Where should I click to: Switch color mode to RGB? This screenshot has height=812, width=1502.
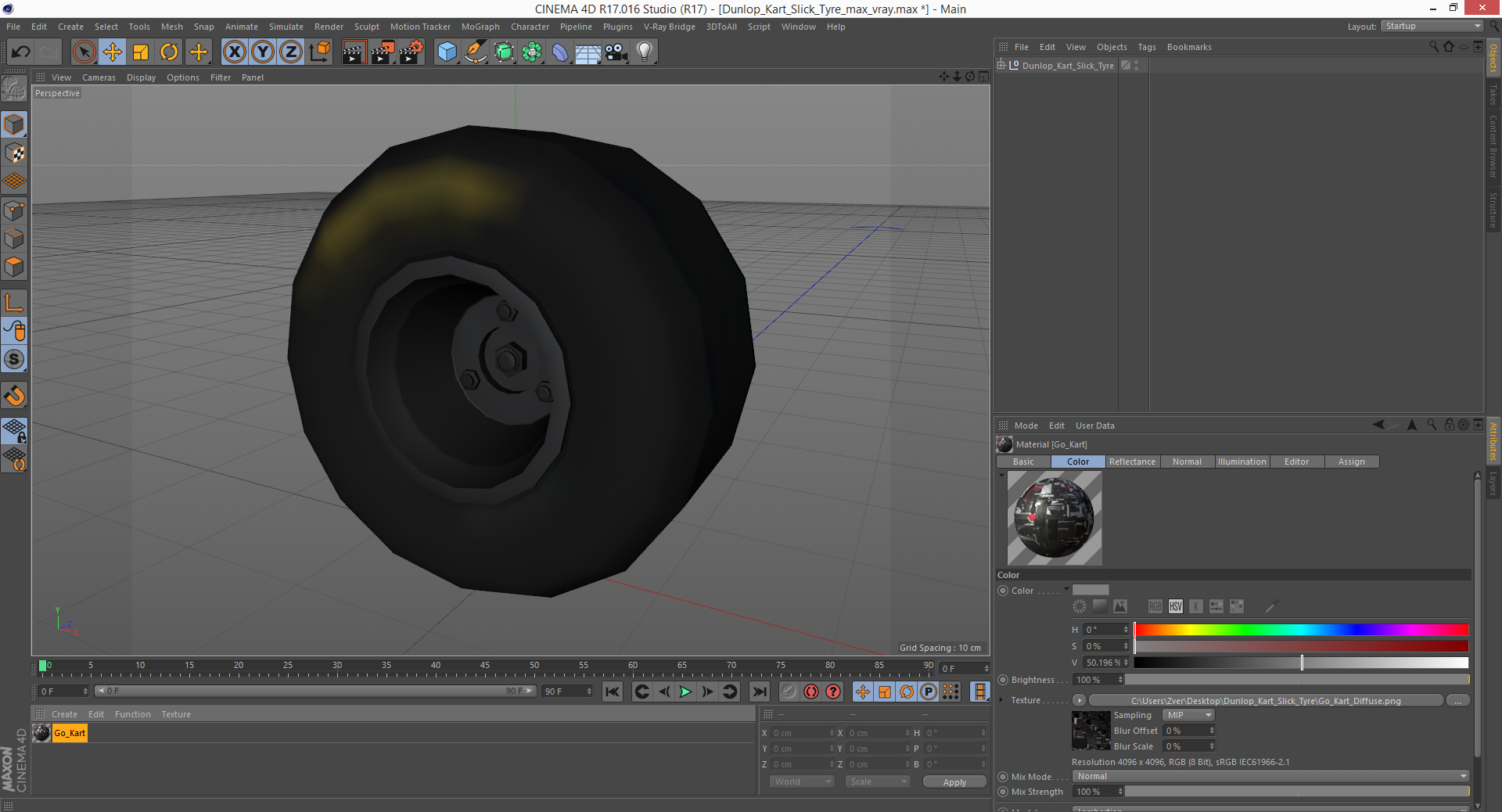coord(1155,606)
